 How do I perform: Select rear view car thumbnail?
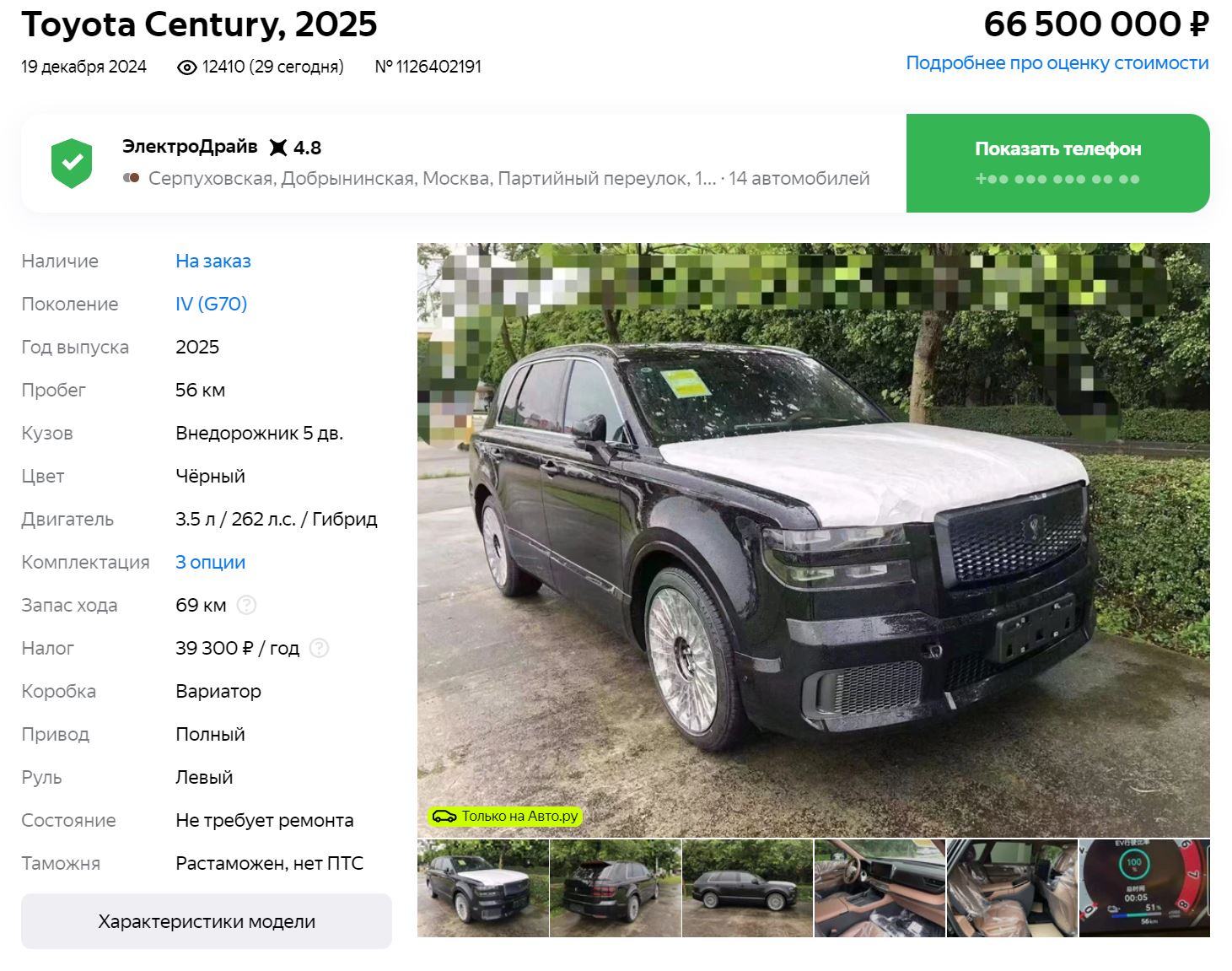616,888
